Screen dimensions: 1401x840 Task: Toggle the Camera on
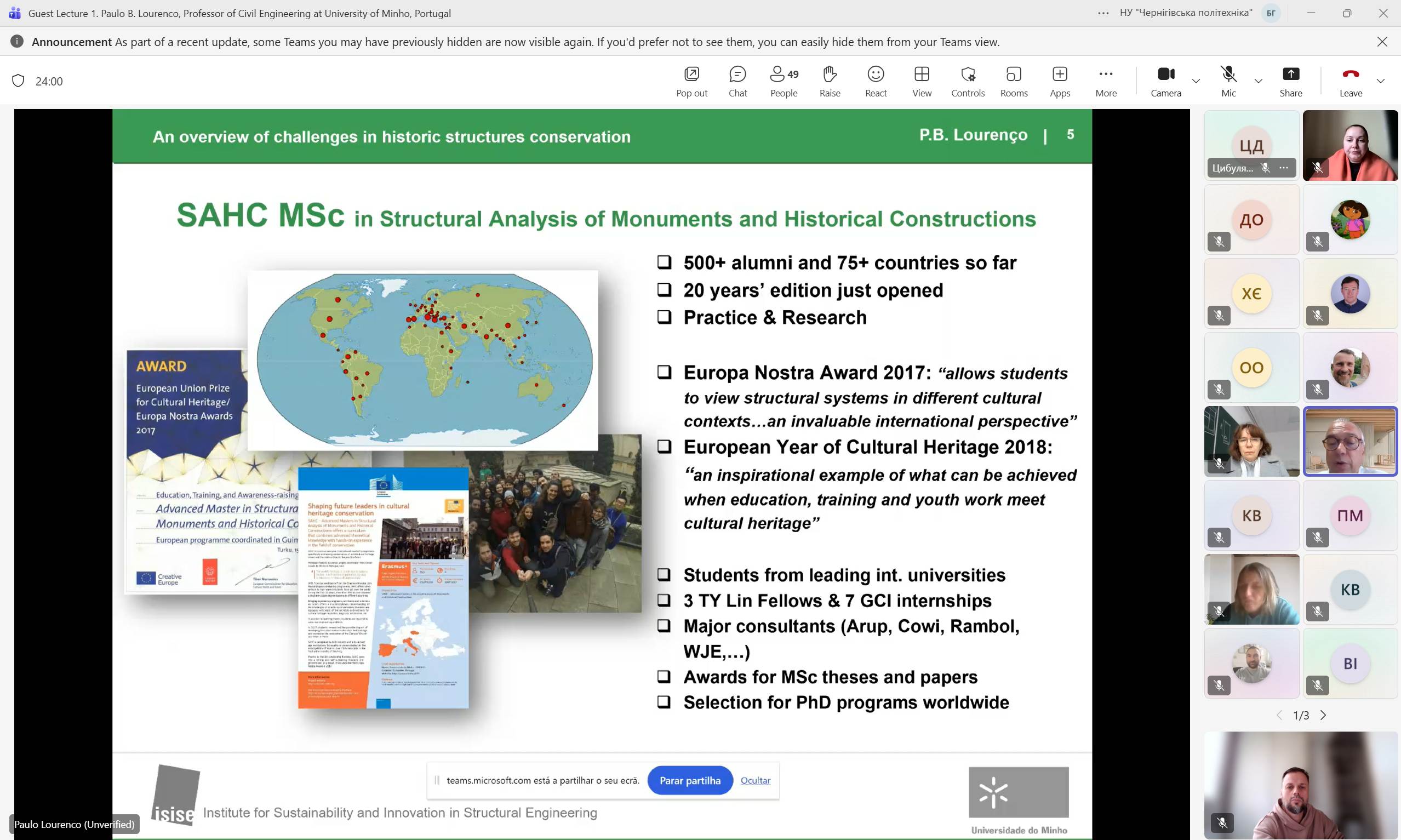tap(1165, 81)
